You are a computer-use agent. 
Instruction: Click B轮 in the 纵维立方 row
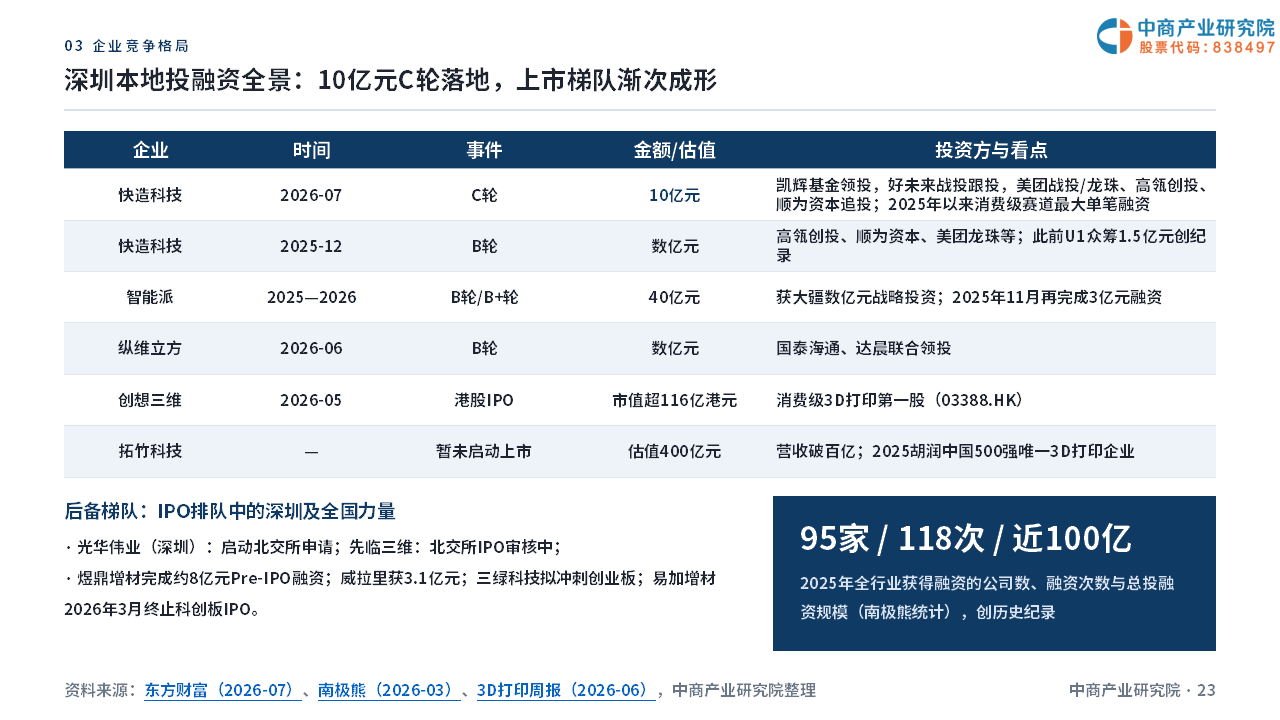click(484, 349)
